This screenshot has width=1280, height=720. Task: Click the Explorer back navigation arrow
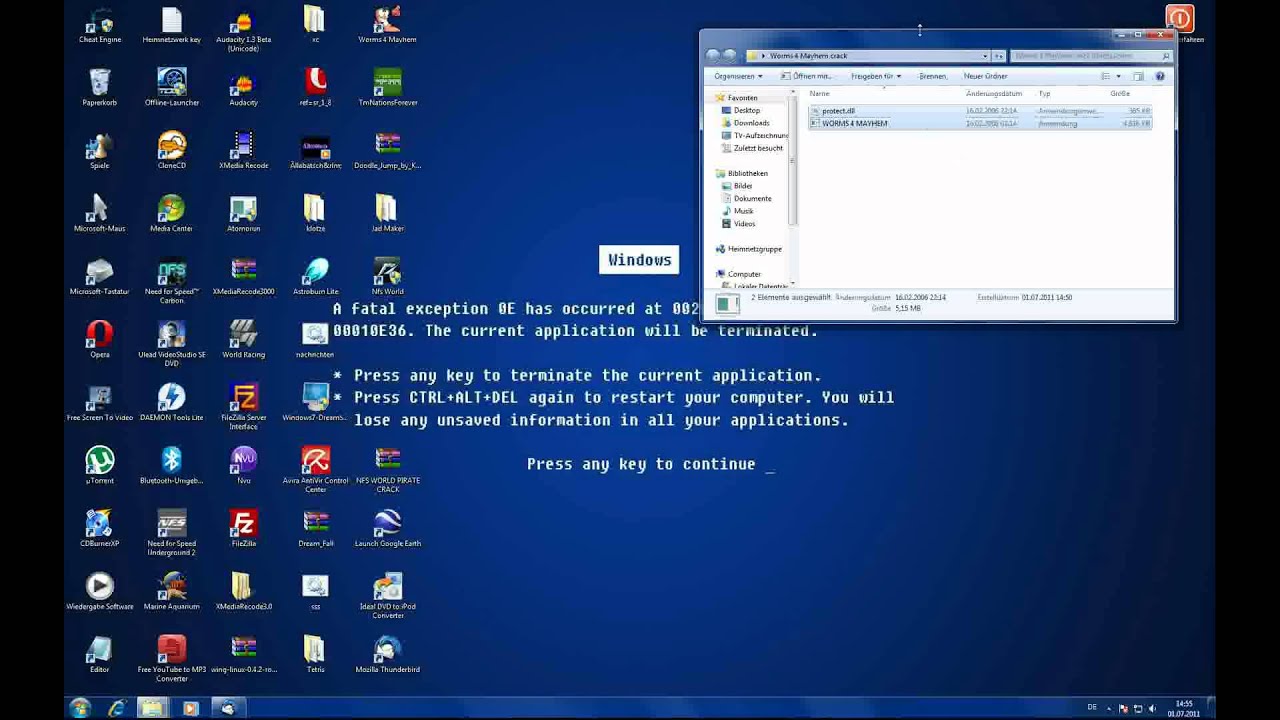pyautogui.click(x=713, y=56)
